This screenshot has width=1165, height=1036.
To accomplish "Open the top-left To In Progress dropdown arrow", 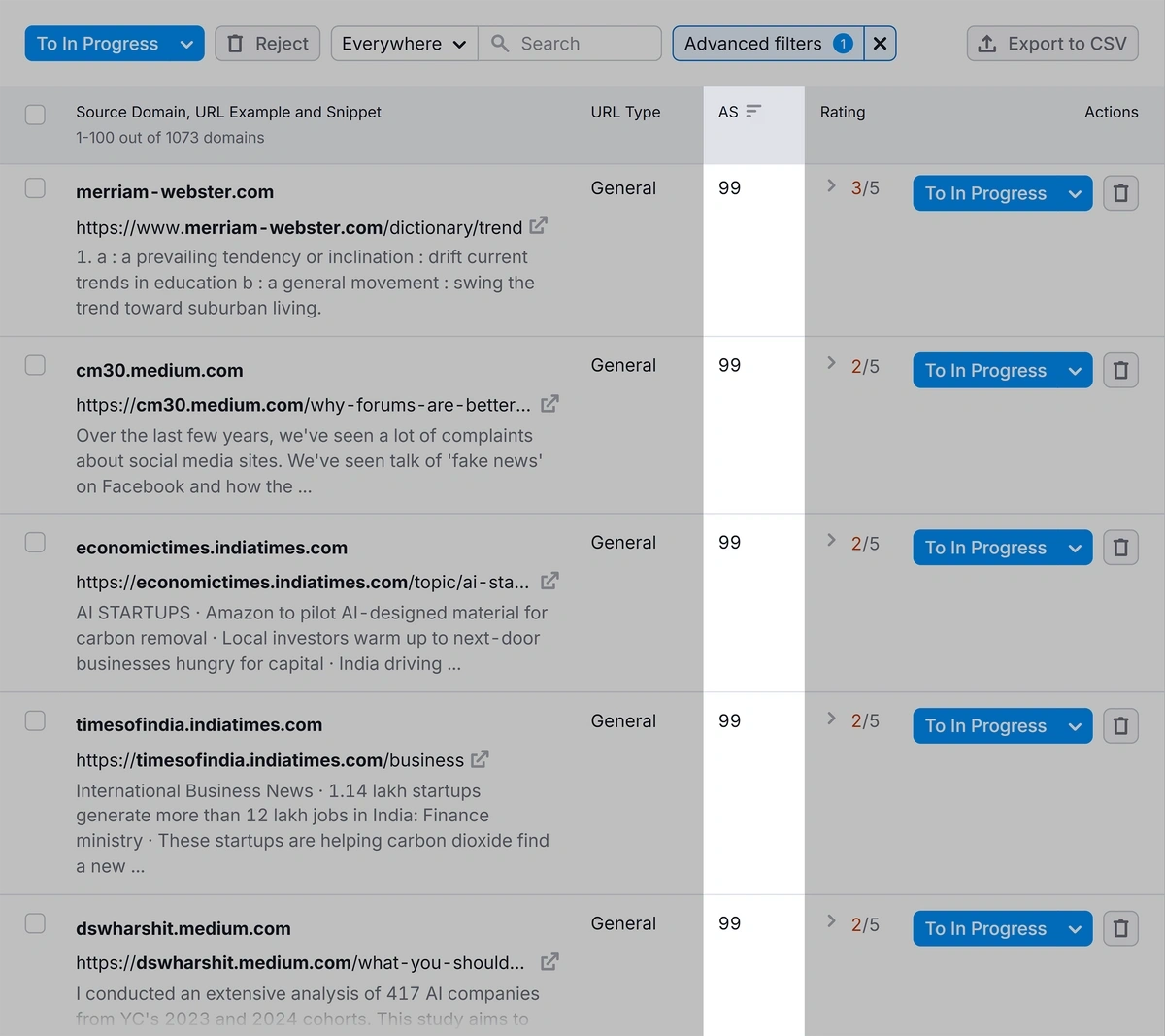I will (186, 44).
